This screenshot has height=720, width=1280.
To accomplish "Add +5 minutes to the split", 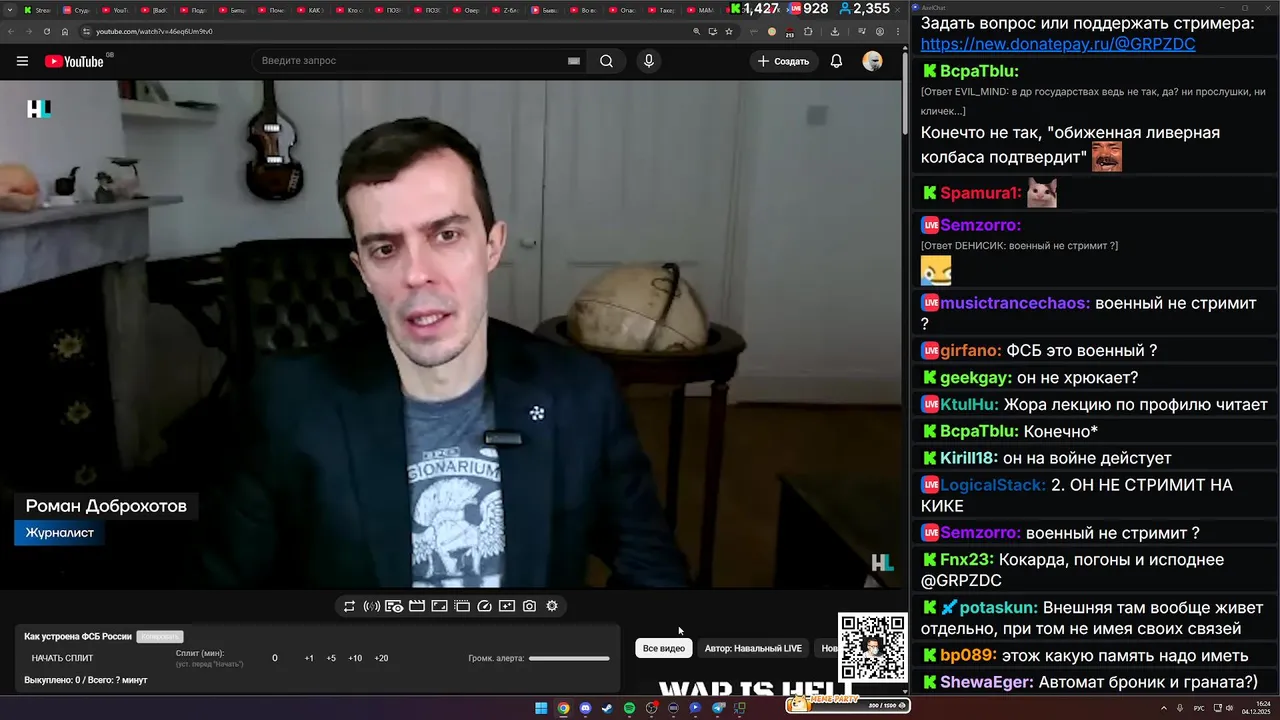I will coord(331,658).
